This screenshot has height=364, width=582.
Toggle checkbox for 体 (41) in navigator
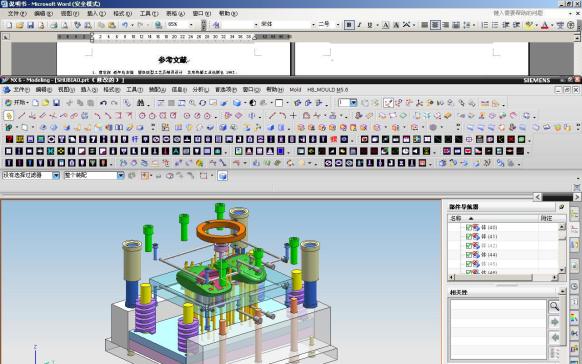[469, 236]
